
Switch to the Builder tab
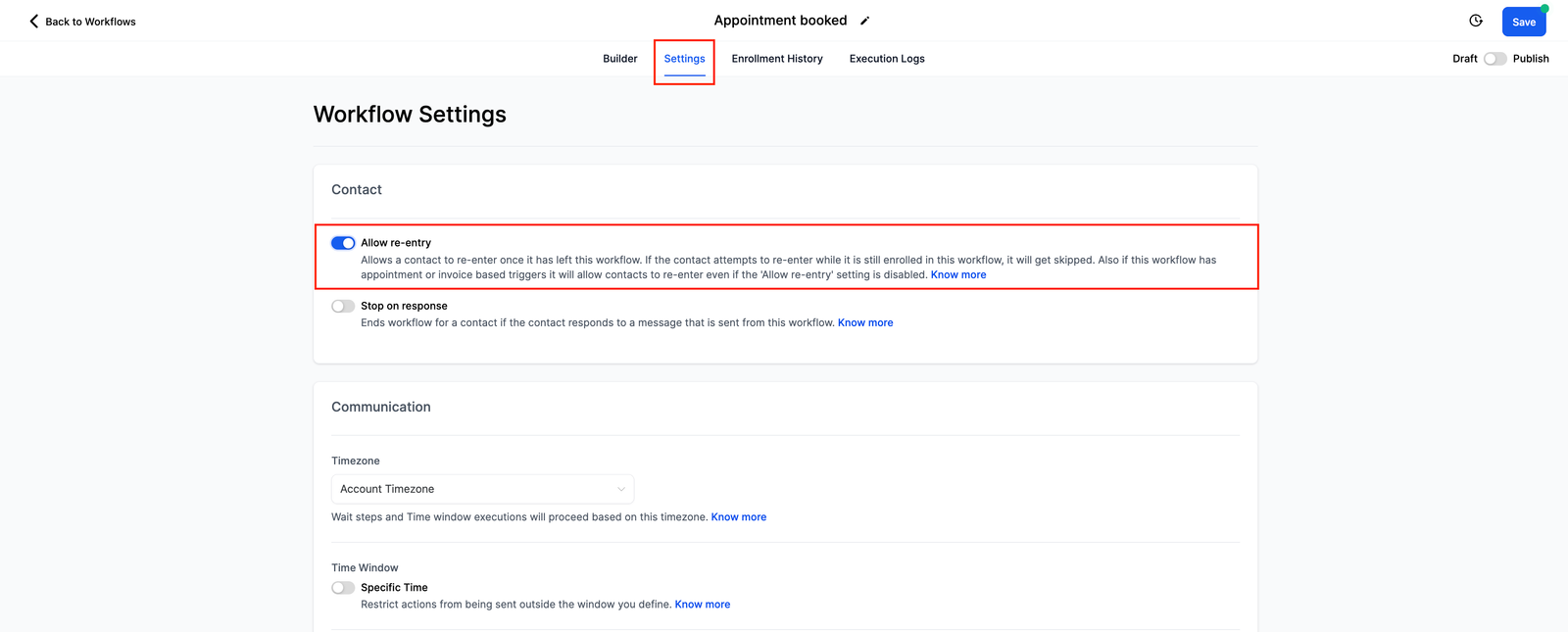(620, 59)
